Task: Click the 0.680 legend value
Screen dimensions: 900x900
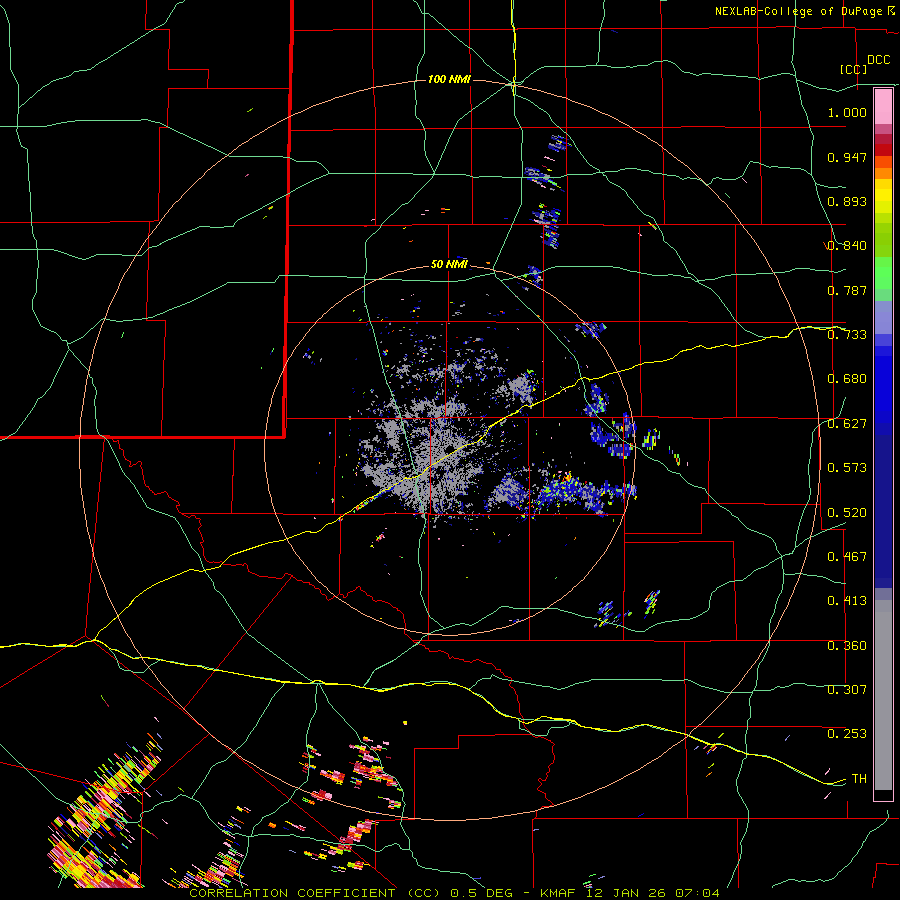Action: coord(847,379)
